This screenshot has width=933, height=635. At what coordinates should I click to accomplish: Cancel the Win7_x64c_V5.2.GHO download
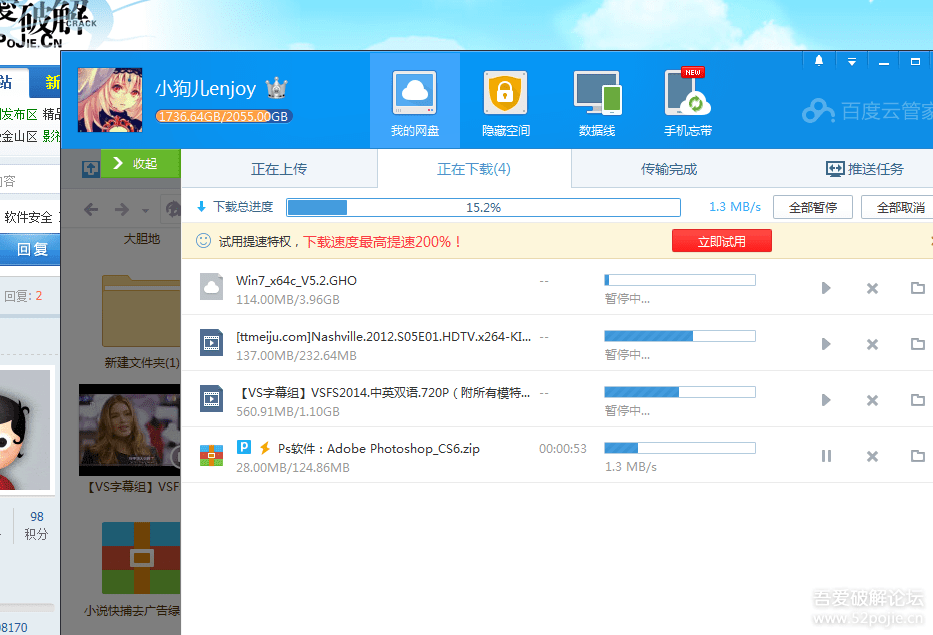[x=872, y=288]
